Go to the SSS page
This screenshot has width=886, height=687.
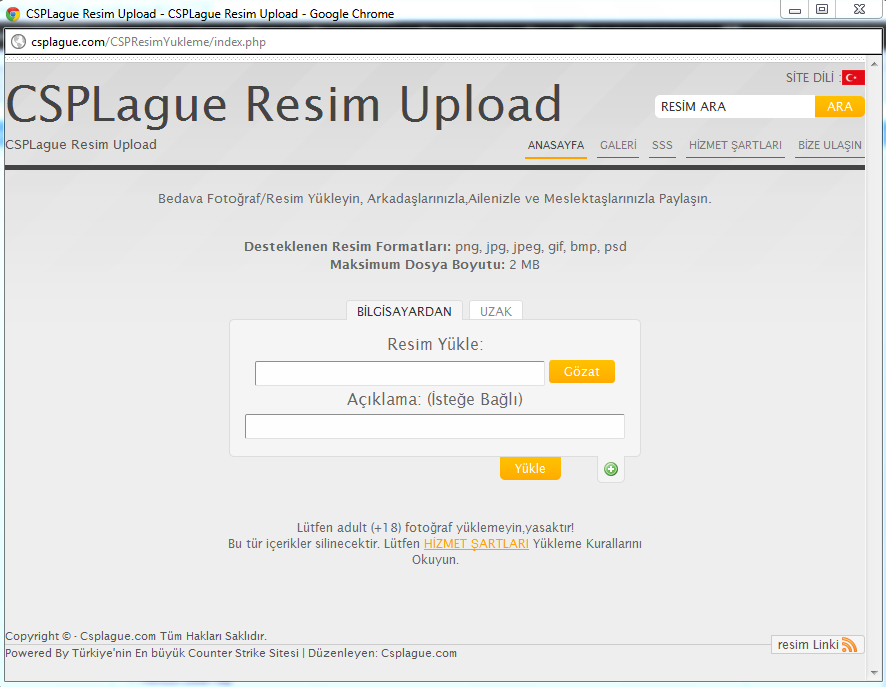662,145
